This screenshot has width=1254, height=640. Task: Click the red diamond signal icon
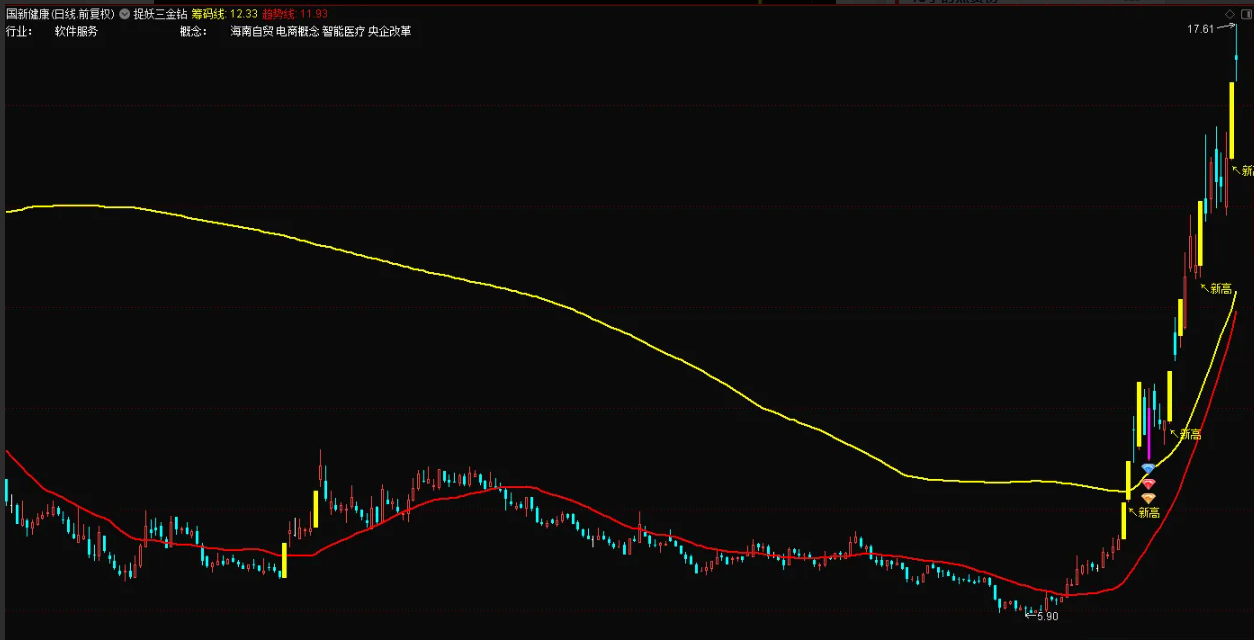(1148, 484)
